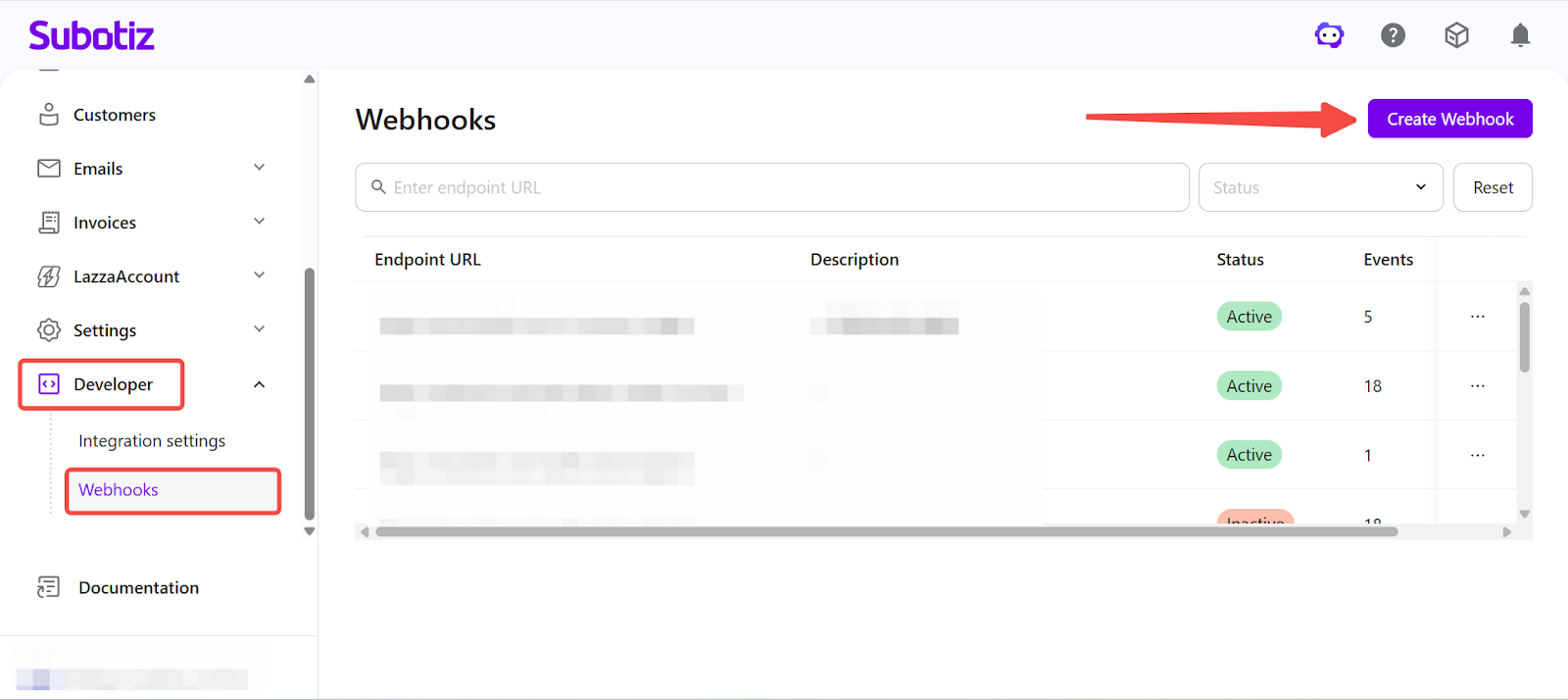1568x700 pixels.
Task: Click the help question mark icon
Action: point(1393,36)
